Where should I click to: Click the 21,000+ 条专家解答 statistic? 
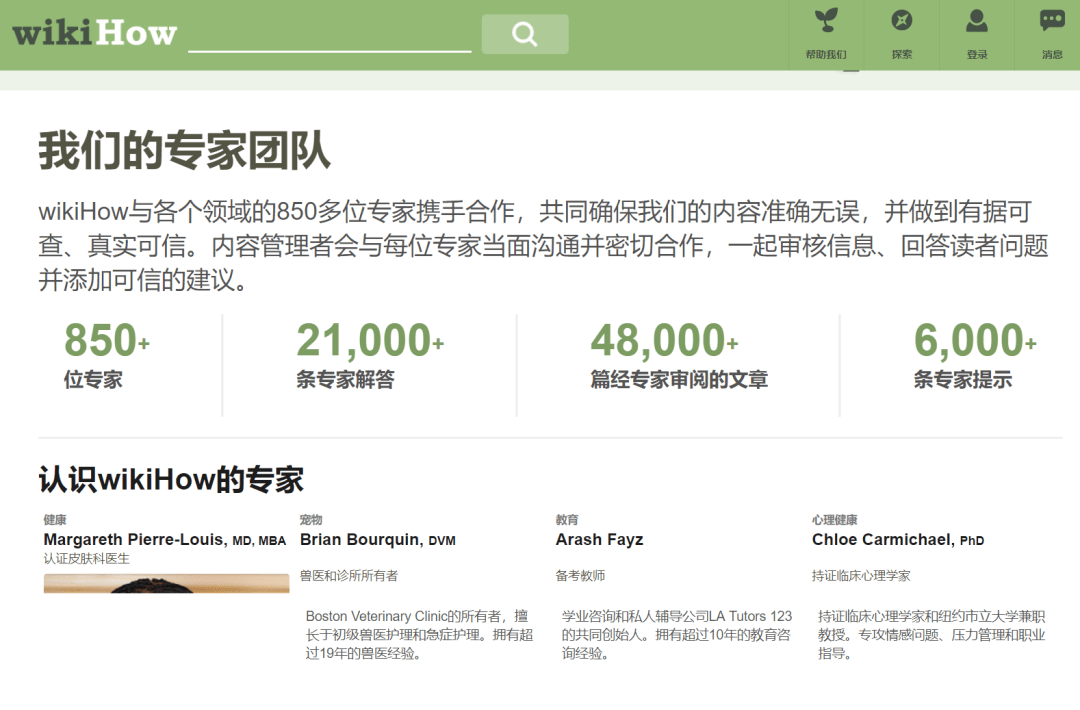coord(369,356)
